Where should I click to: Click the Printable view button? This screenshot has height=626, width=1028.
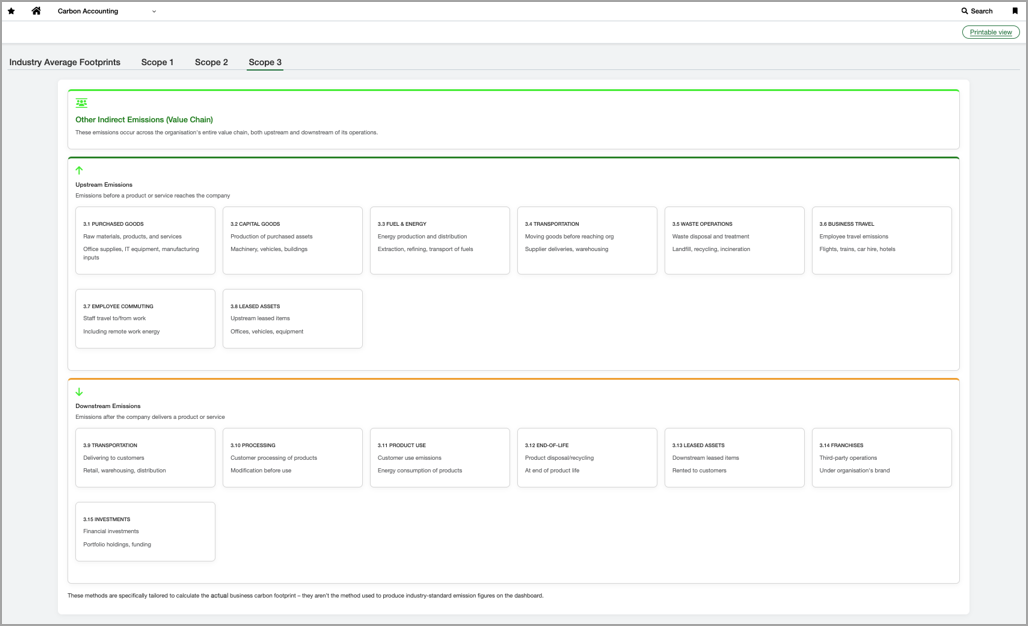(x=990, y=32)
